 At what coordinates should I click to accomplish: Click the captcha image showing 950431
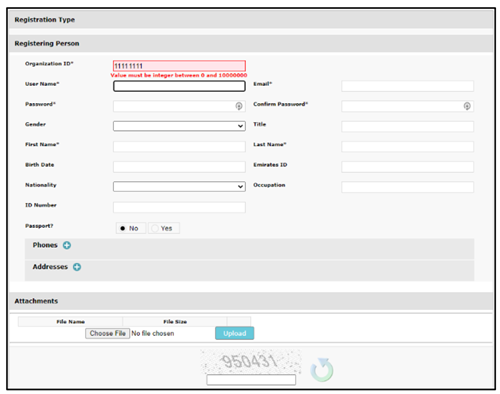pos(251,361)
